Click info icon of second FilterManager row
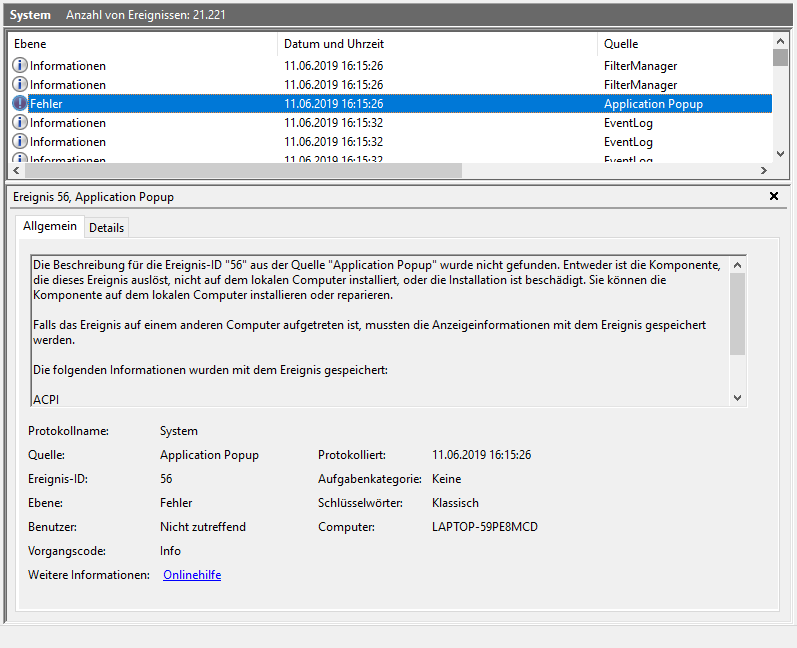Image resolution: width=797 pixels, height=648 pixels. 19,84
